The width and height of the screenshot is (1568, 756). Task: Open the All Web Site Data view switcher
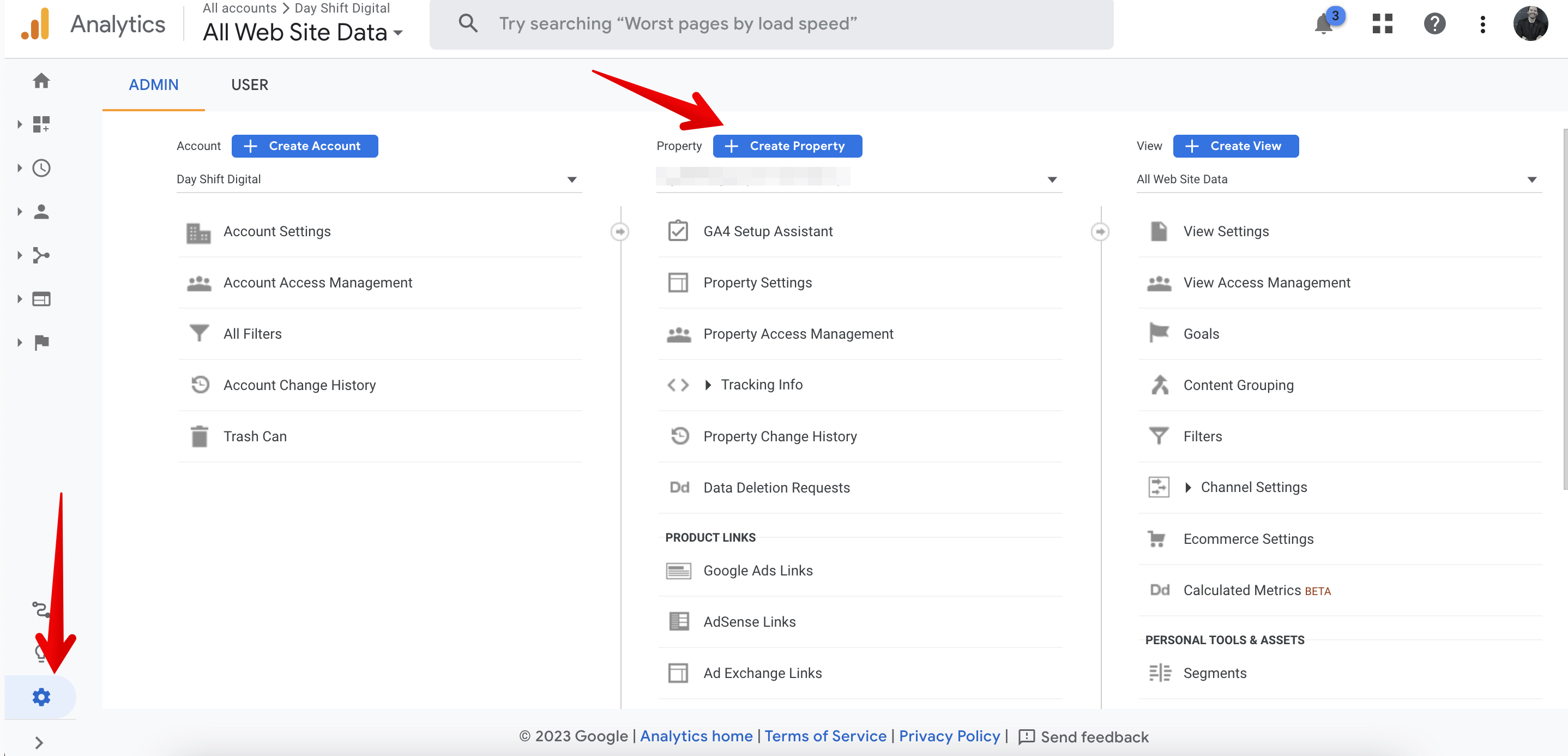click(303, 32)
